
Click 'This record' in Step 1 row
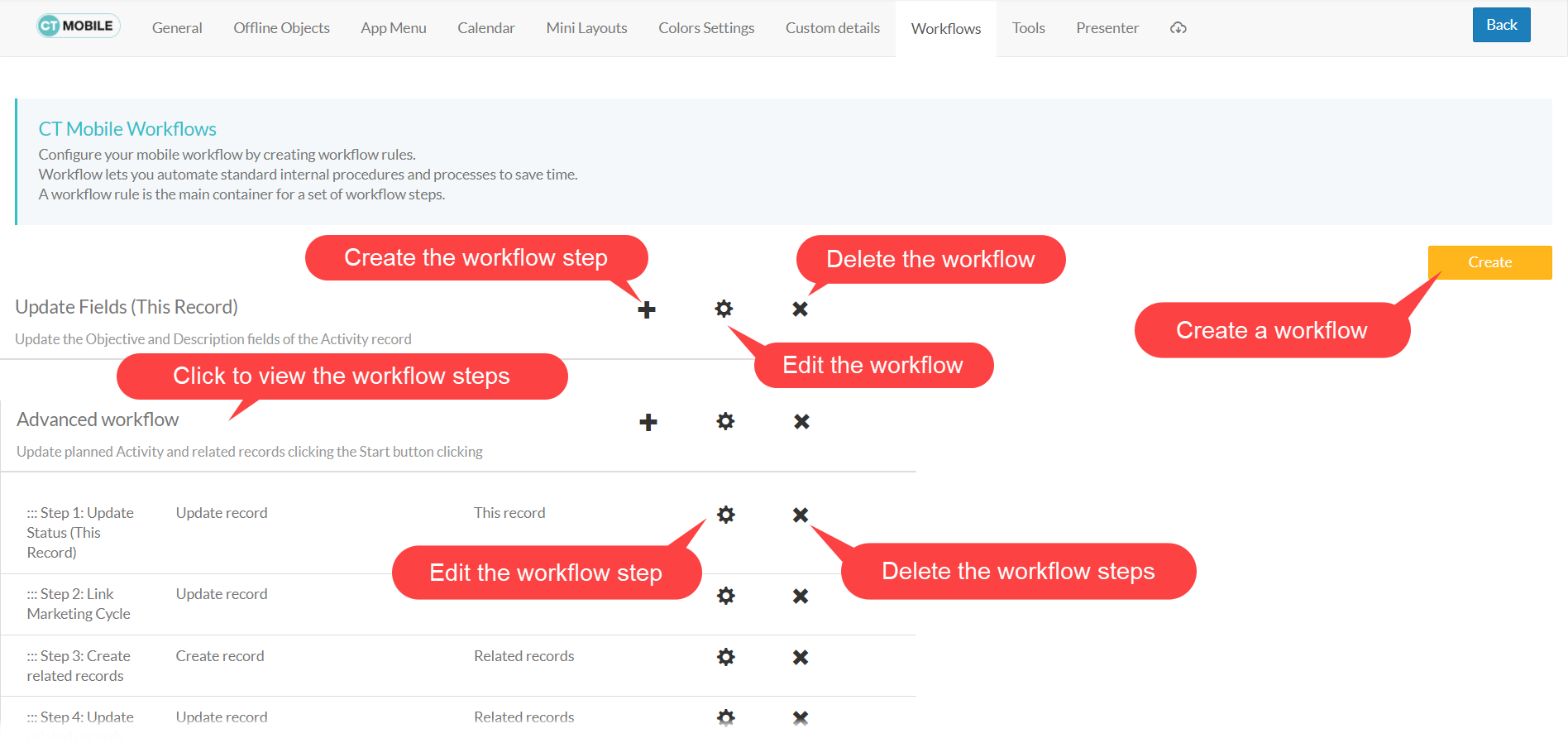(509, 513)
